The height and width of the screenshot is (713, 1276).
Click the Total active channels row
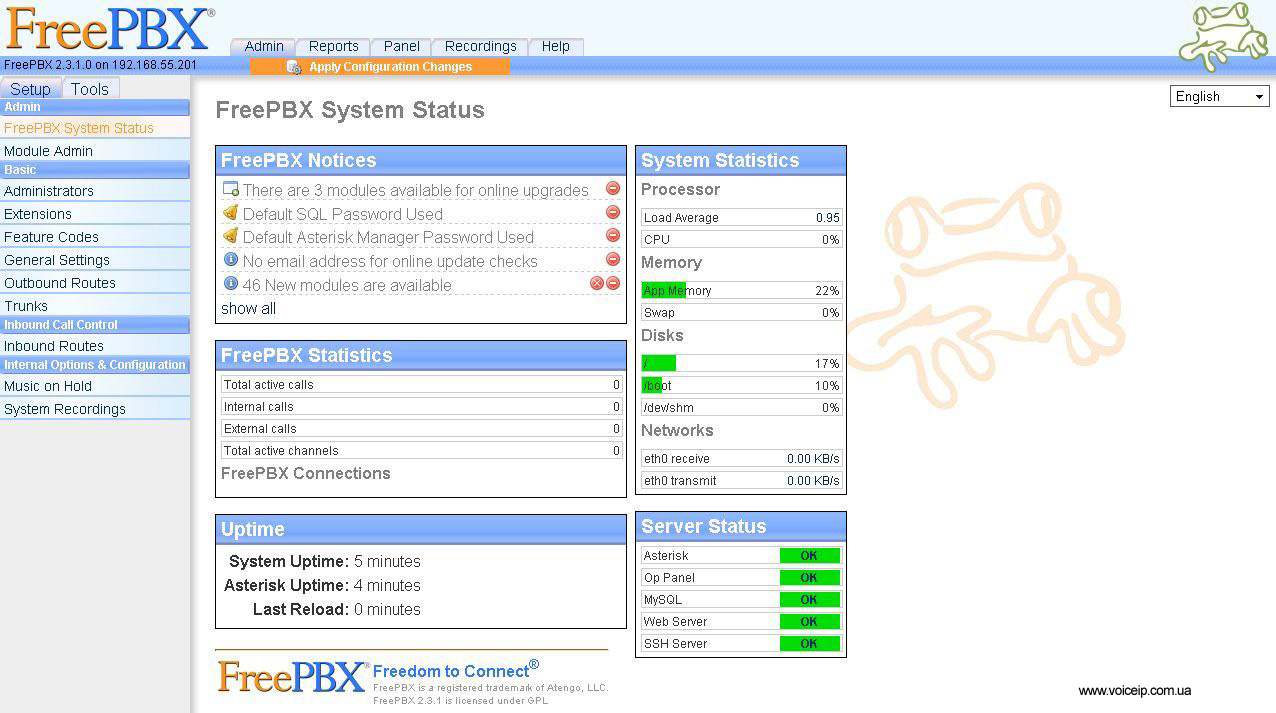(421, 450)
